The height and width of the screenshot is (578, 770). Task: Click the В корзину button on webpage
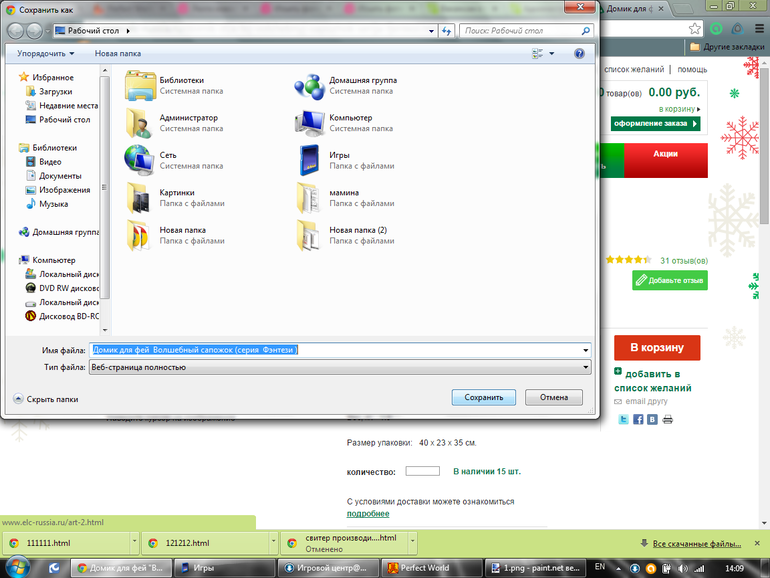tap(657, 348)
